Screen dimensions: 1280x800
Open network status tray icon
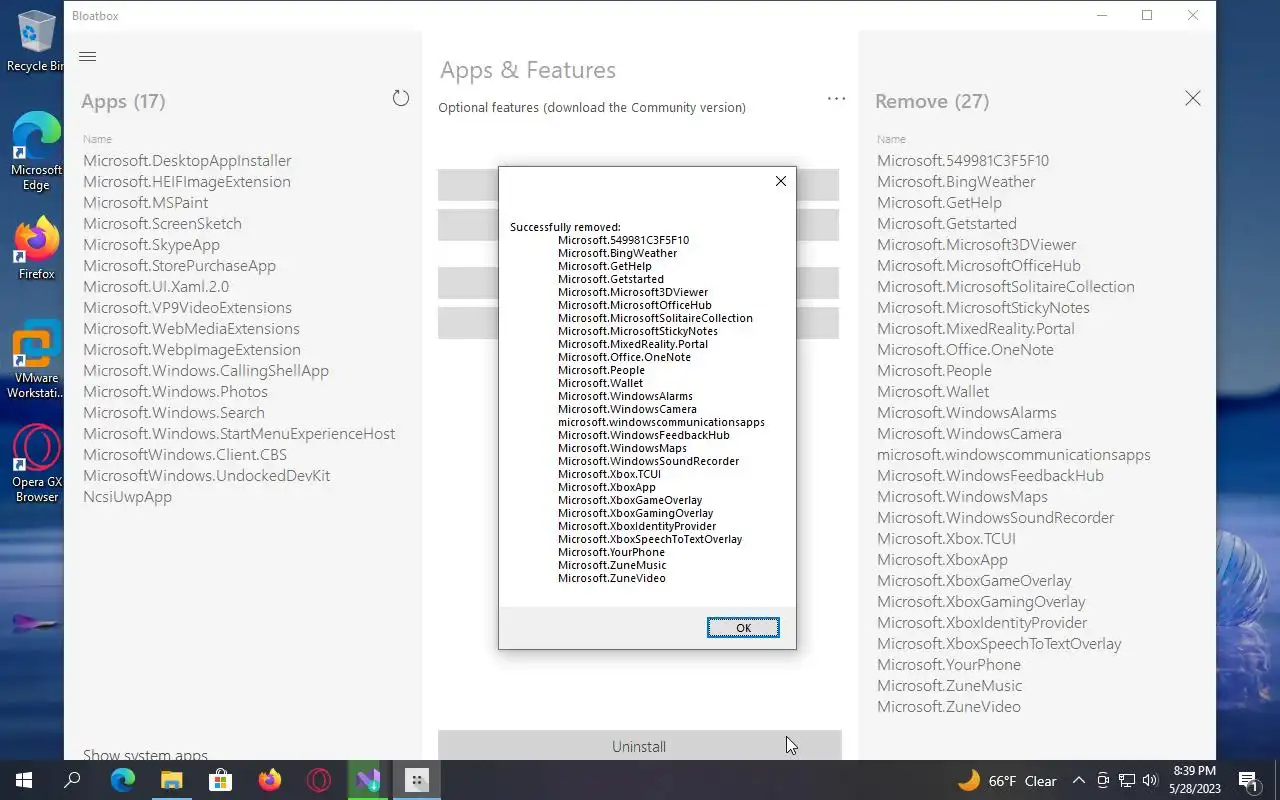coord(1126,781)
